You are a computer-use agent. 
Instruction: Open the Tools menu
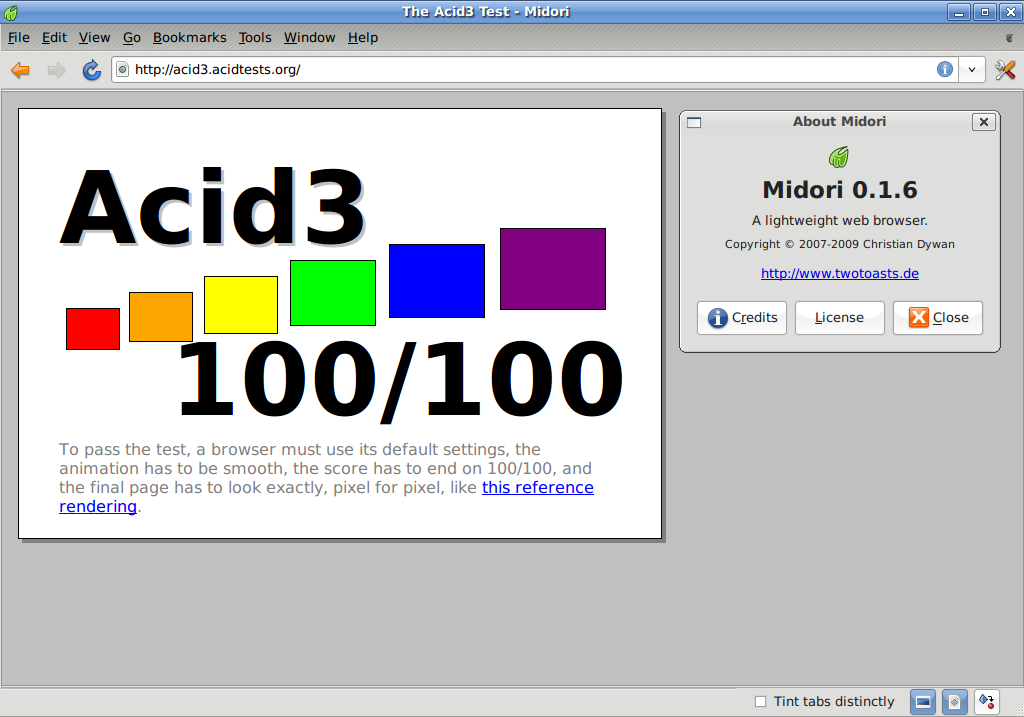point(255,38)
